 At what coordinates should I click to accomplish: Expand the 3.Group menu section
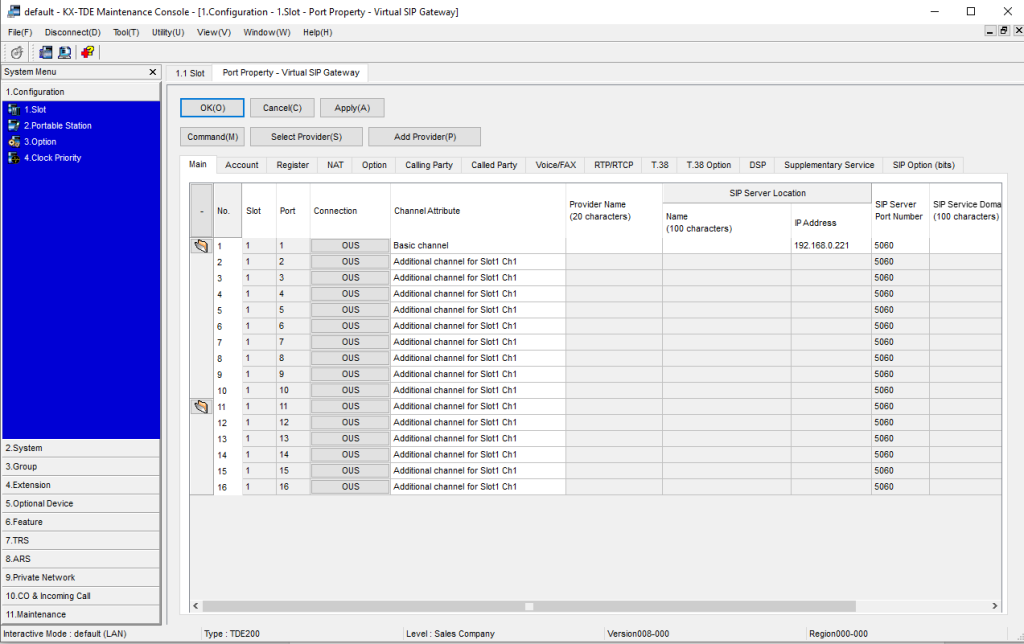81,466
